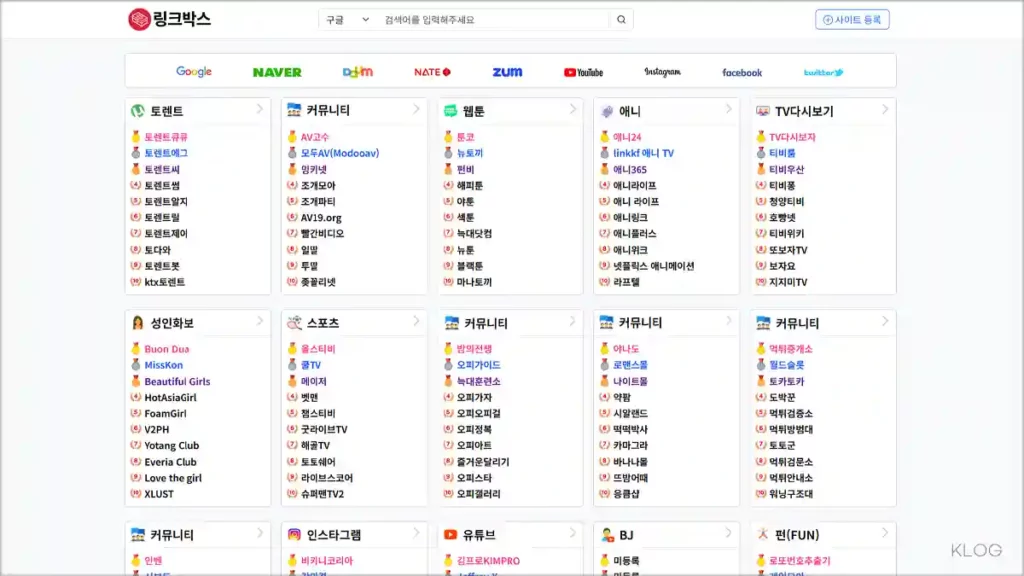Open the 즐거운달리기 link
This screenshot has width=1024, height=576.
pyautogui.click(x=483, y=462)
